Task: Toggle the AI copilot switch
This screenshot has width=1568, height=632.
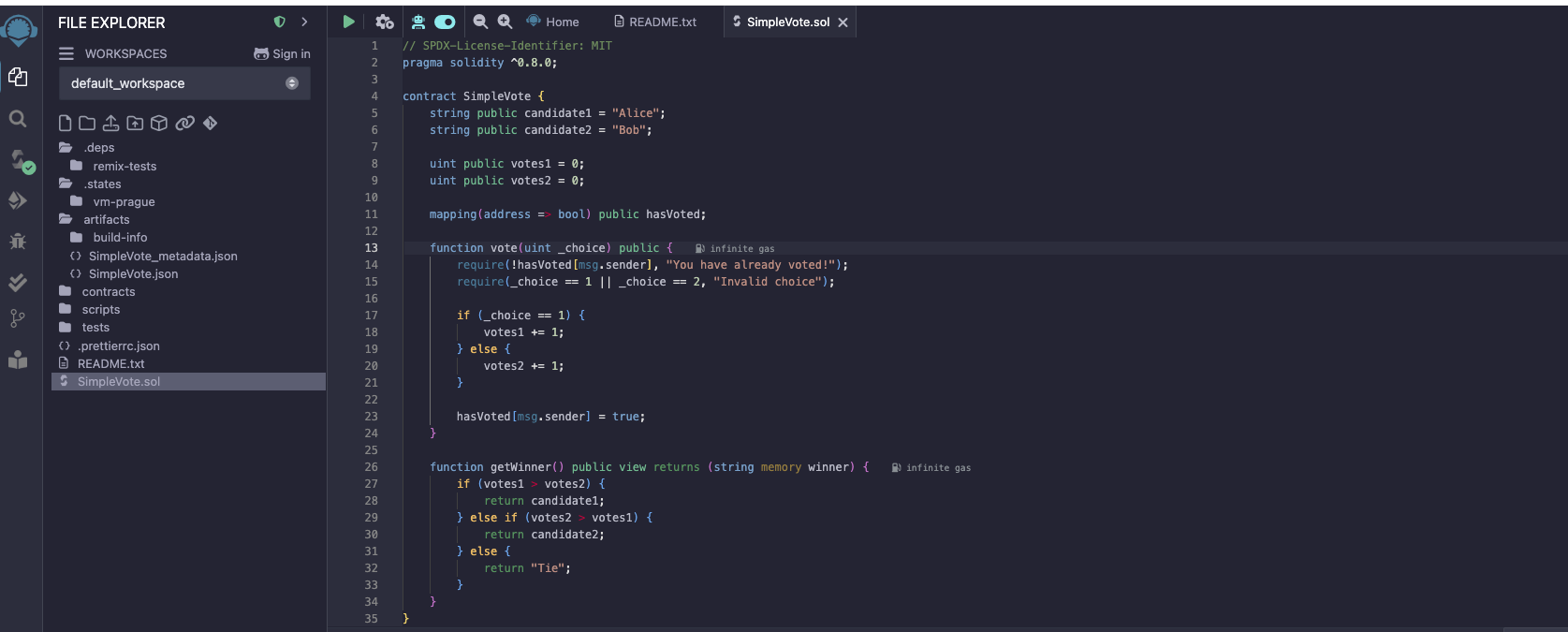Action: (x=445, y=22)
